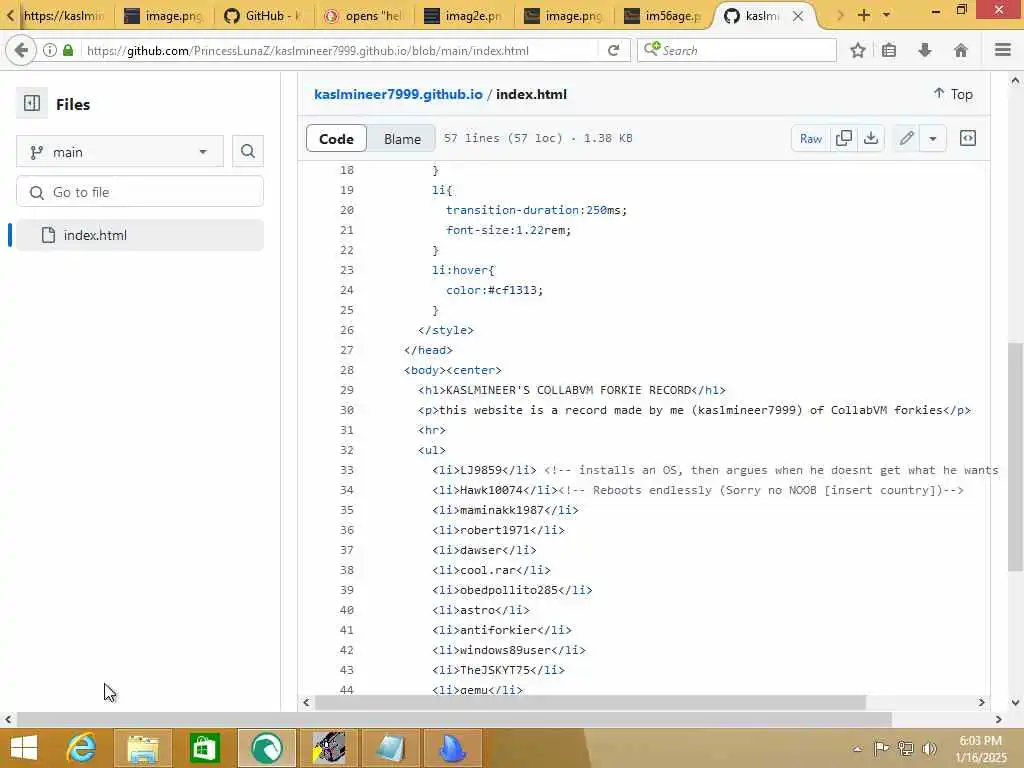Screen dimensions: 1024x768
Task: Switch to the opens "hel tab
Action: 363,16
